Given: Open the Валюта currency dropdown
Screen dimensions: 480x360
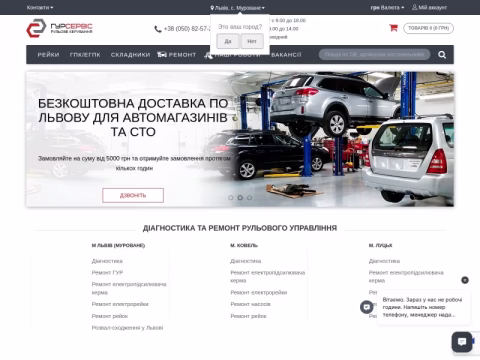Looking at the screenshot, I should [387, 7].
